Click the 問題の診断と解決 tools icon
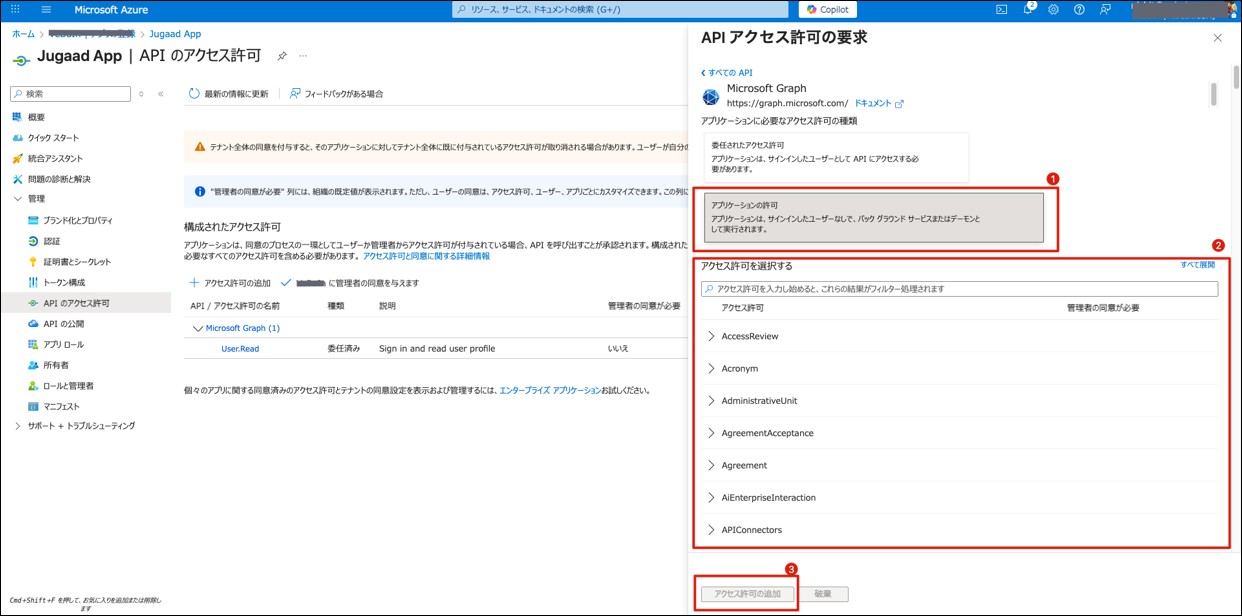The image size is (1242, 616). tap(17, 179)
